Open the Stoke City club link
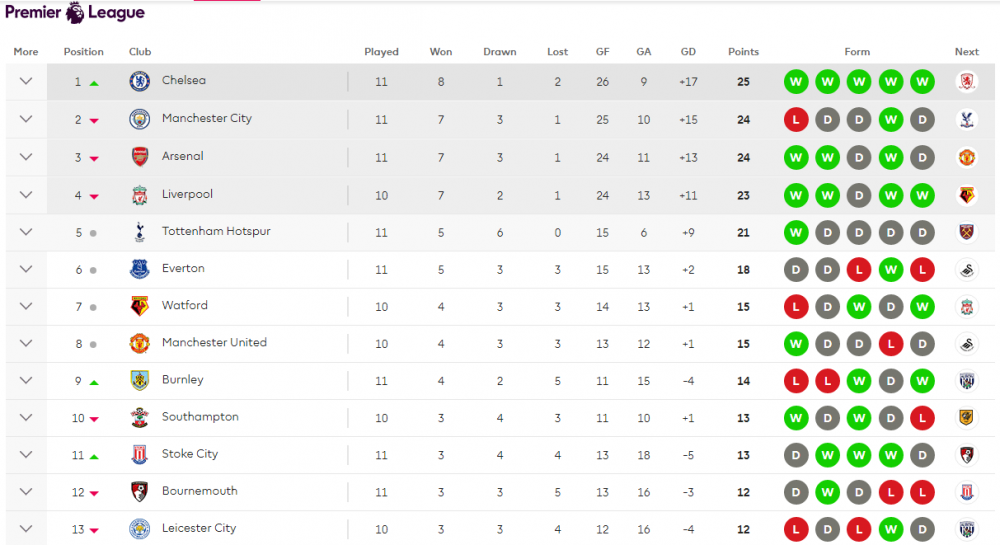The image size is (1000, 545). [190, 454]
